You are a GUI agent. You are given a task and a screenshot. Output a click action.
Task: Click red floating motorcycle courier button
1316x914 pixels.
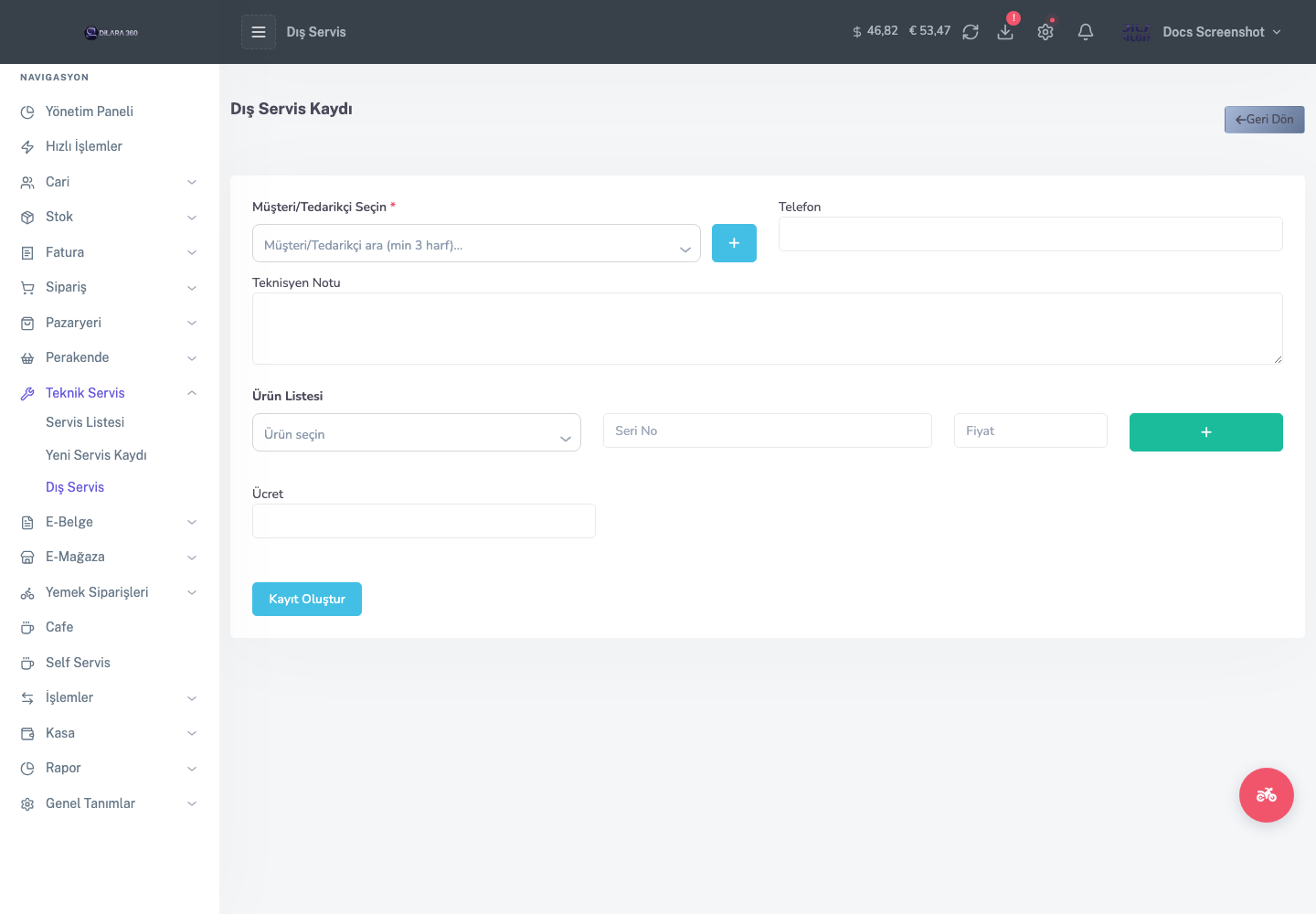click(x=1267, y=795)
